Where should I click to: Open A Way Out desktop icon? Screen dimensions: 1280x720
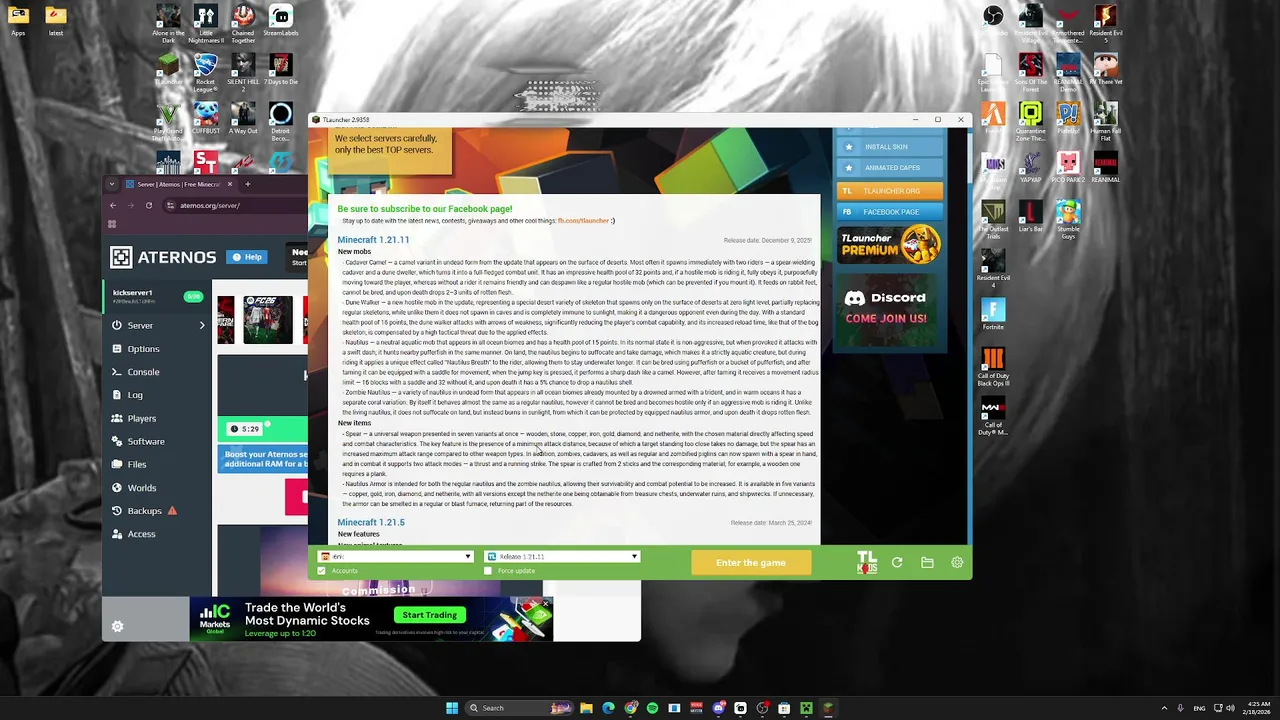click(243, 118)
